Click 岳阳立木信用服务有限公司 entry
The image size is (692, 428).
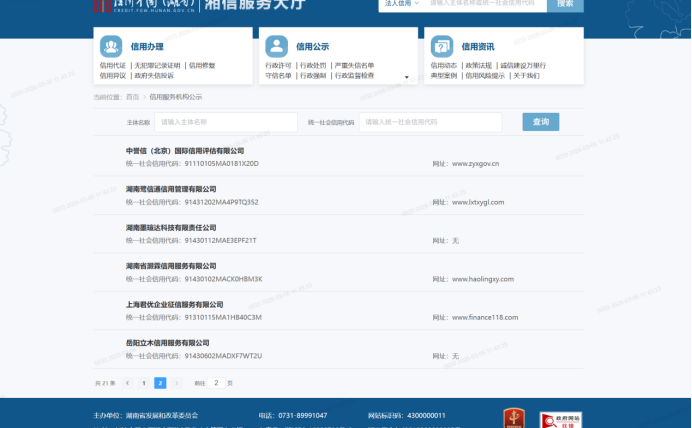tap(167, 343)
